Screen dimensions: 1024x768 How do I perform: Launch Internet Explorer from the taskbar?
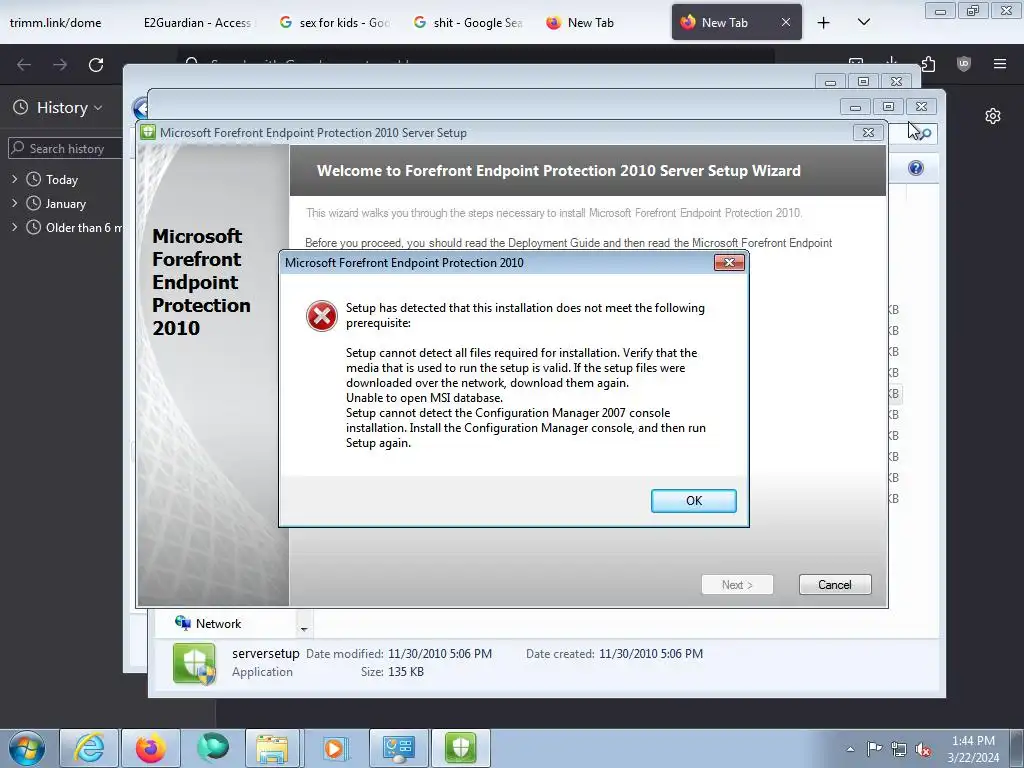tap(89, 748)
